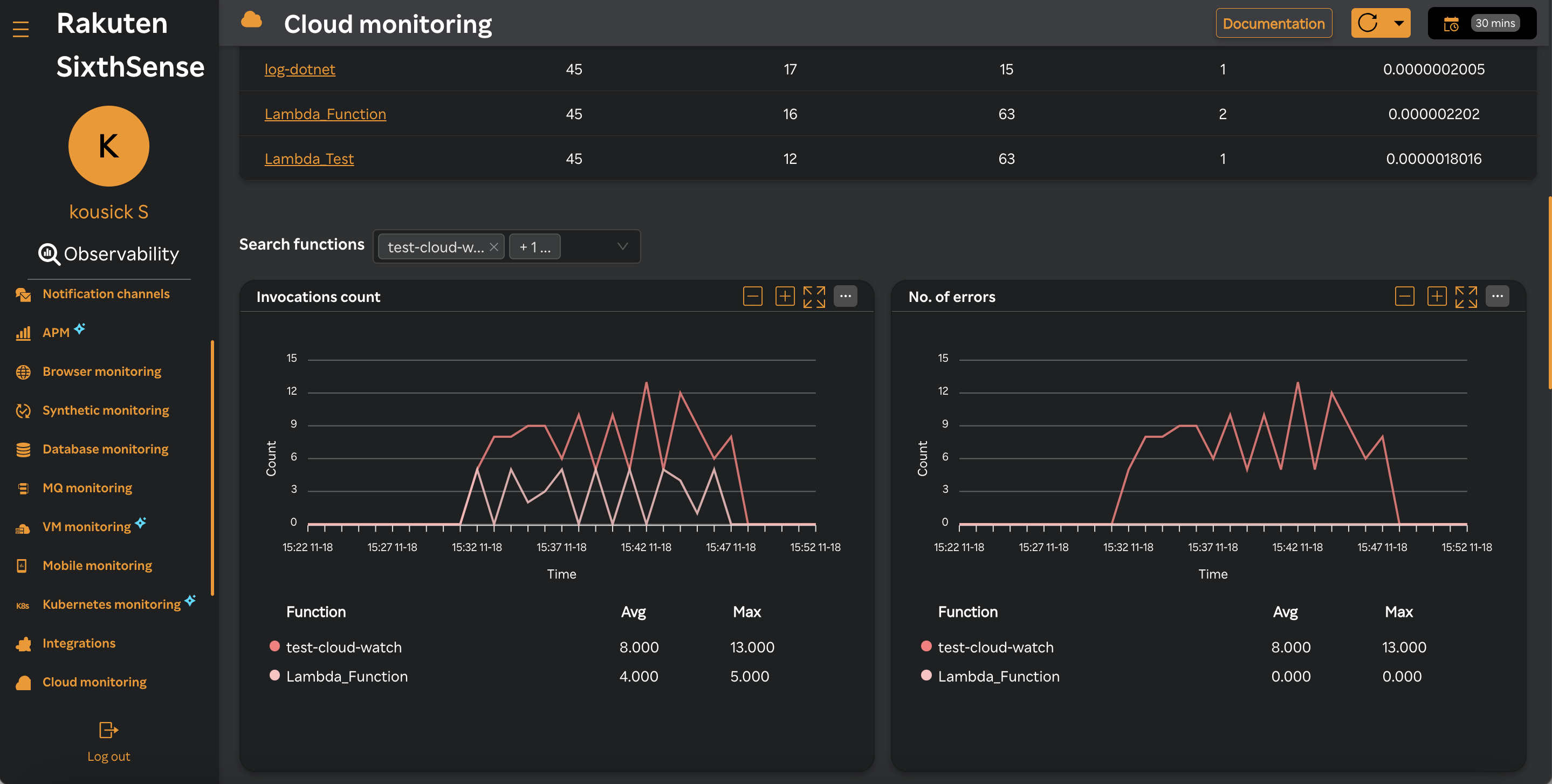This screenshot has height=784, width=1552.
Task: Zoom out the Invocations count chart
Action: coord(752,297)
